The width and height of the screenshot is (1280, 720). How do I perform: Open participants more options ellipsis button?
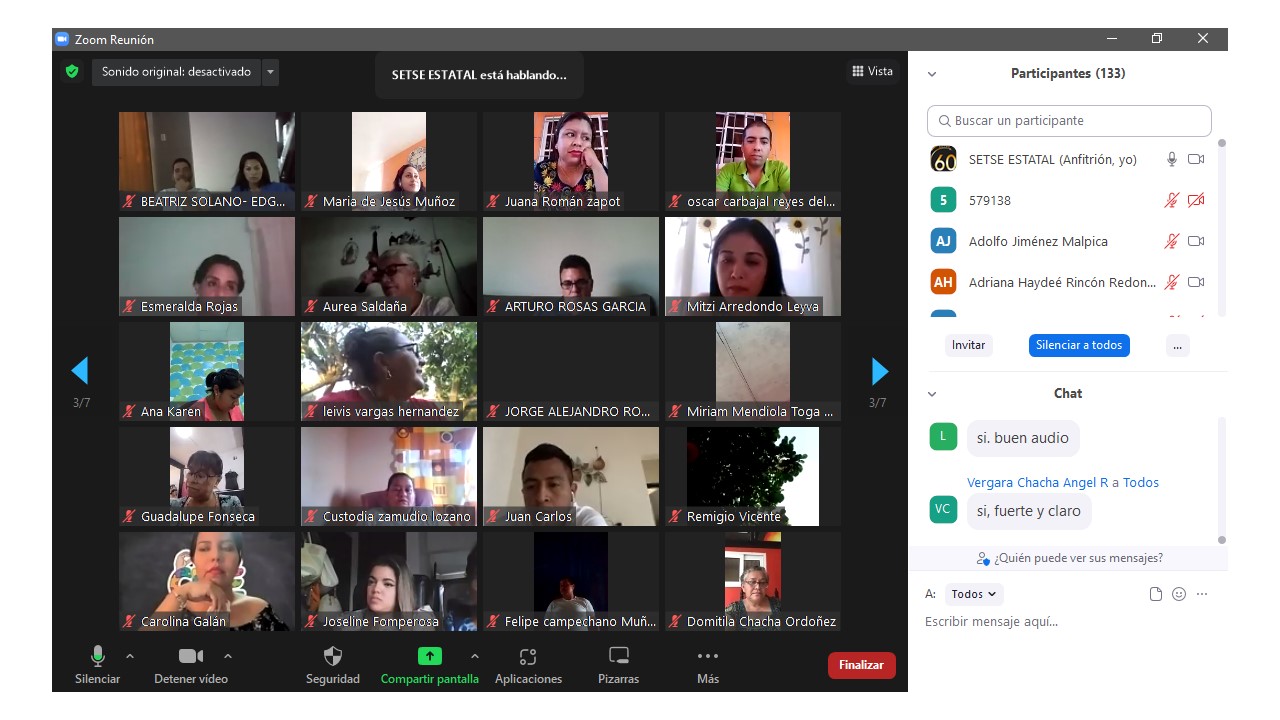click(x=1177, y=345)
